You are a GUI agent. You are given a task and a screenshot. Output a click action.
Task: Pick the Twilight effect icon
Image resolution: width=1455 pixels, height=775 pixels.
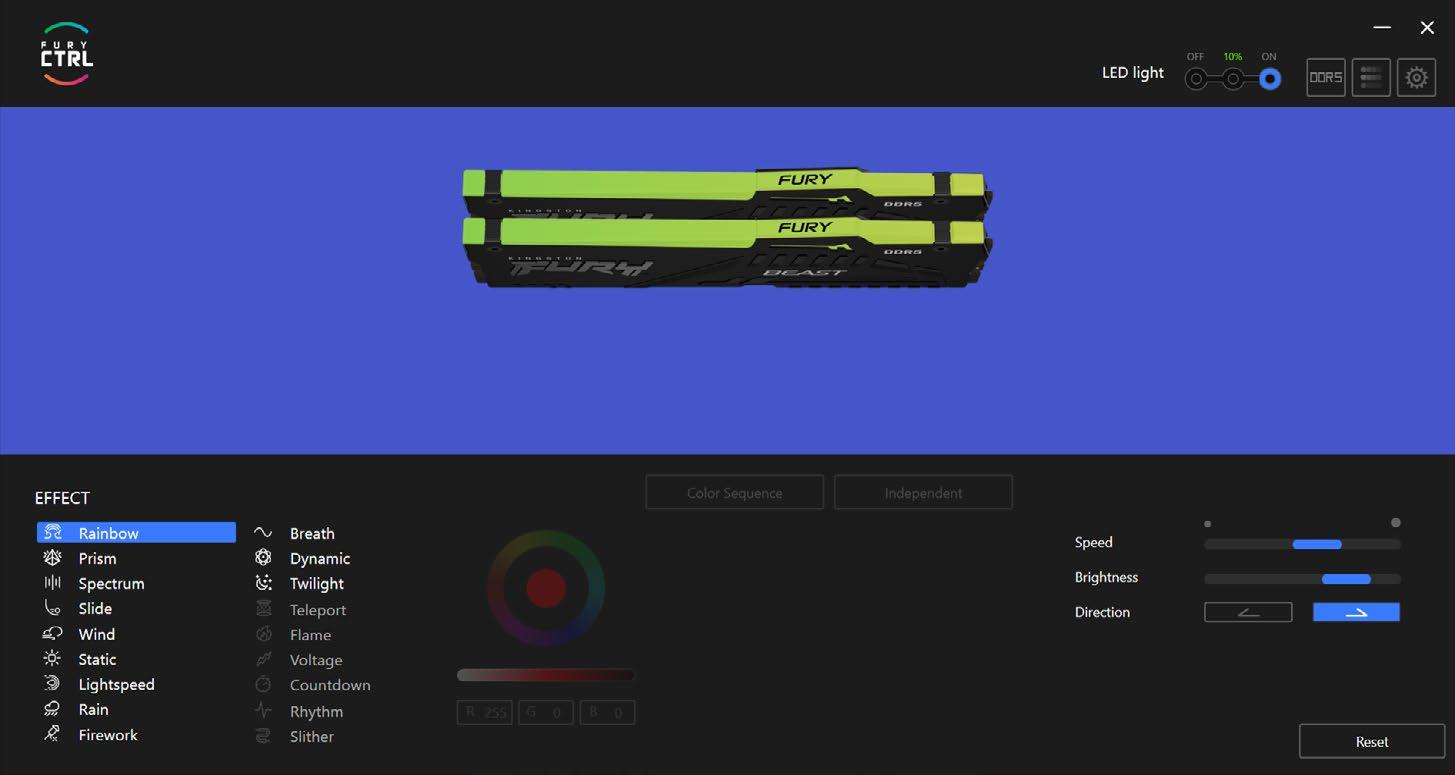click(263, 583)
